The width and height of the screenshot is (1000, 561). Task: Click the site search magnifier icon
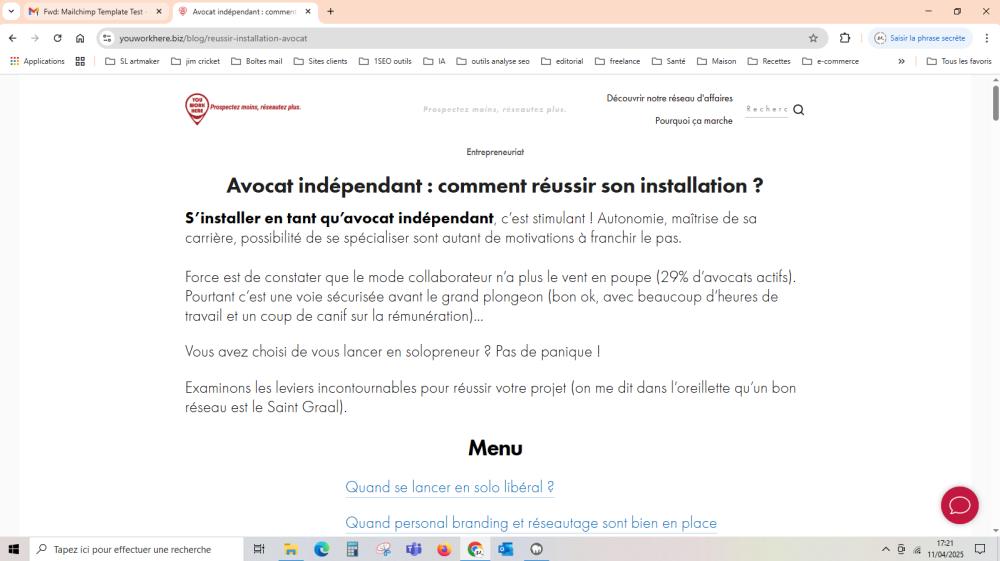pyautogui.click(x=799, y=110)
